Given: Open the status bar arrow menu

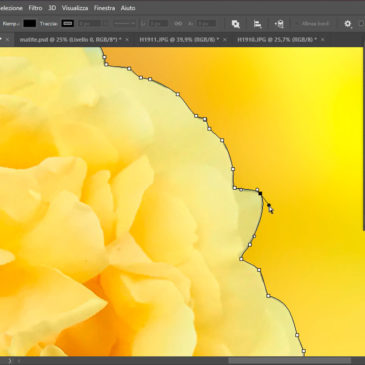Looking at the screenshot, I should pos(9,361).
